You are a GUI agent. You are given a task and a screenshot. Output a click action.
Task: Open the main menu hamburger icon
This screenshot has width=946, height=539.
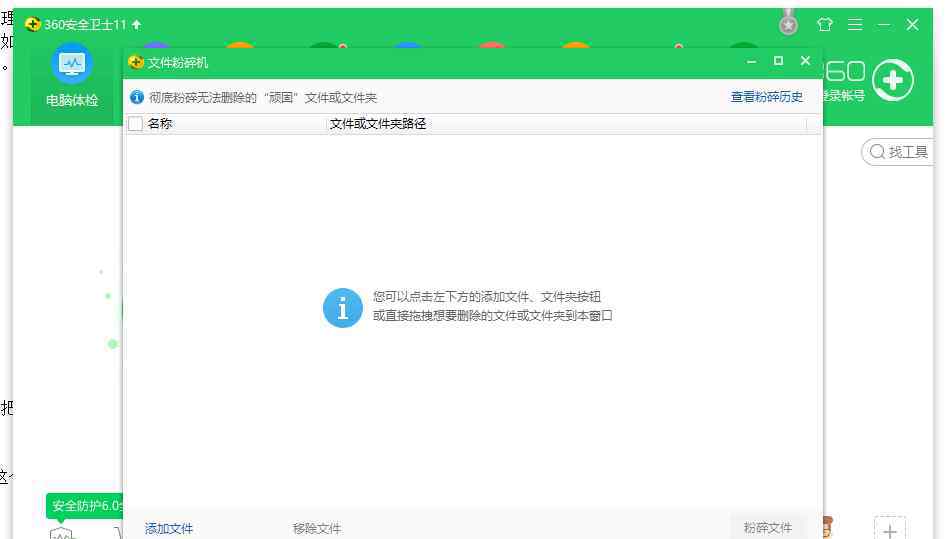tap(855, 24)
